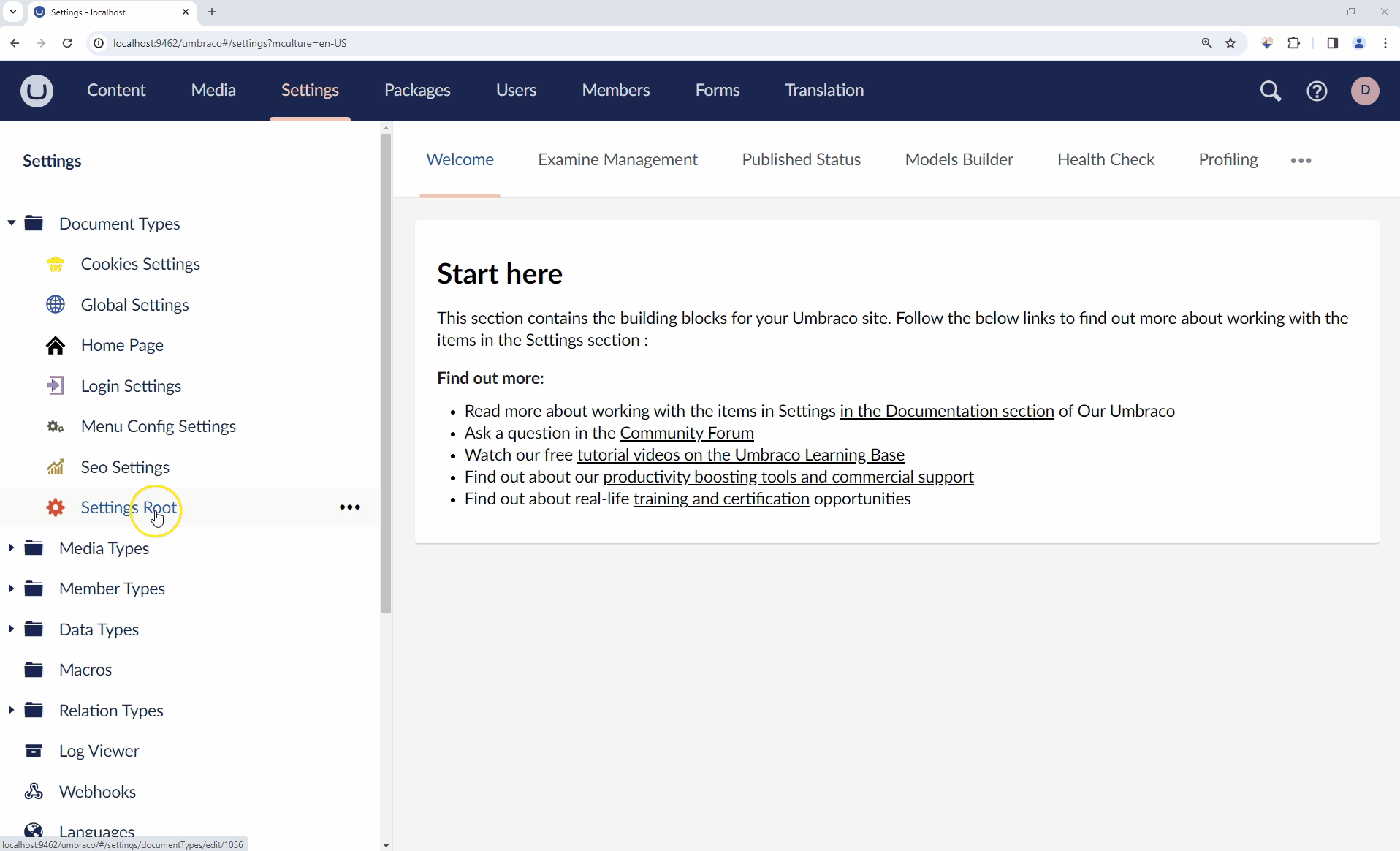1400x851 pixels.
Task: Click the Media Types folder icon
Action: (x=34, y=548)
